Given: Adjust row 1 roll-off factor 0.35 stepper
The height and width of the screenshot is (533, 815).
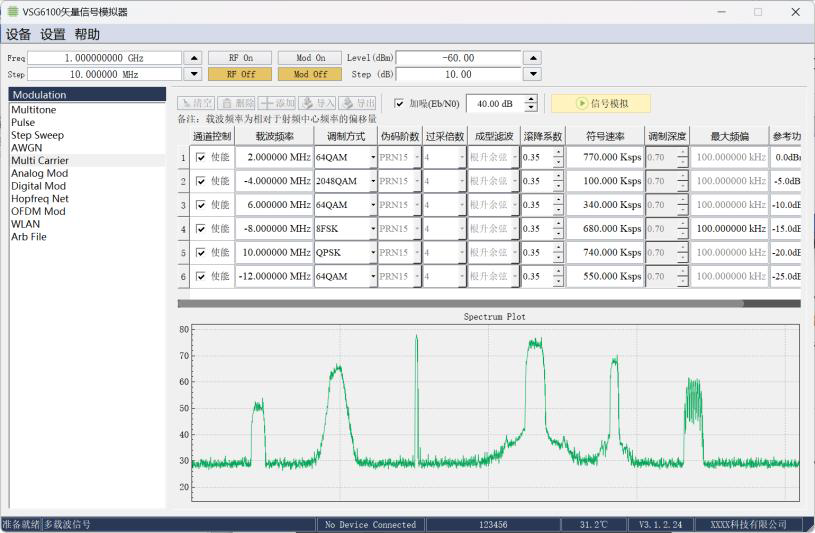Looking at the screenshot, I should click(558, 157).
